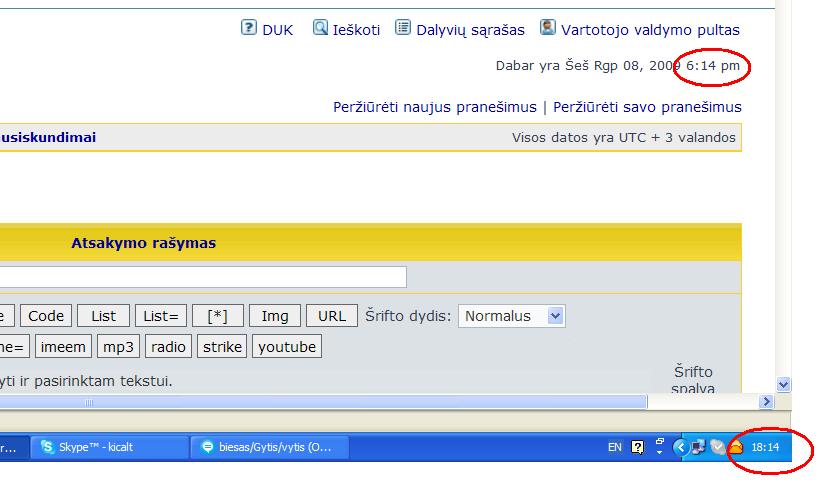Click the Ieškoti search magnifier icon

(x=320, y=28)
